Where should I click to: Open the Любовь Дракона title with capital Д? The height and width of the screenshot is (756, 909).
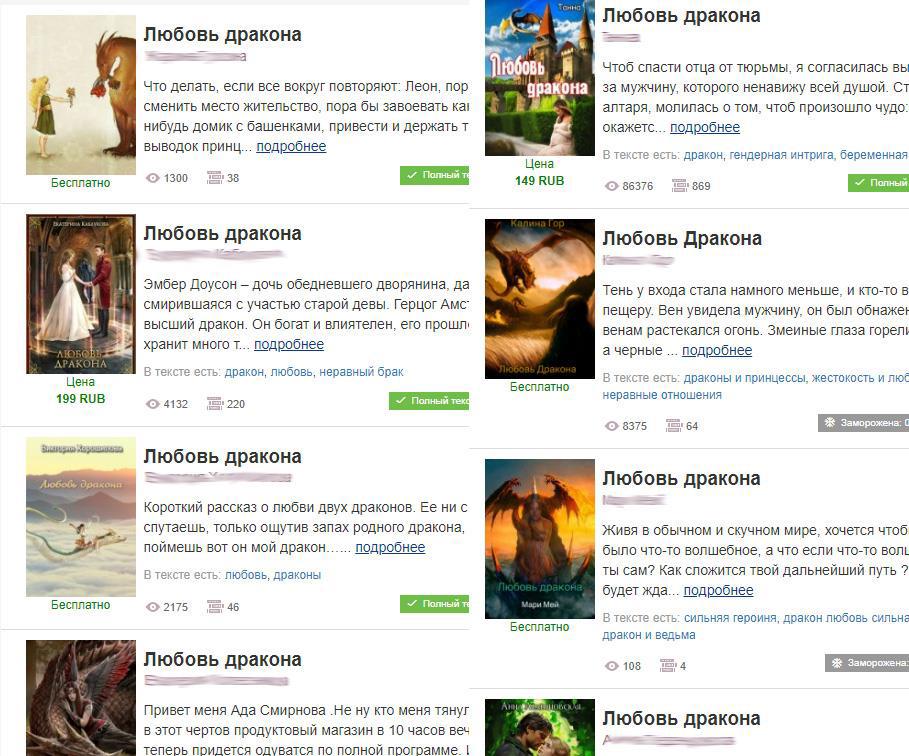click(x=682, y=238)
